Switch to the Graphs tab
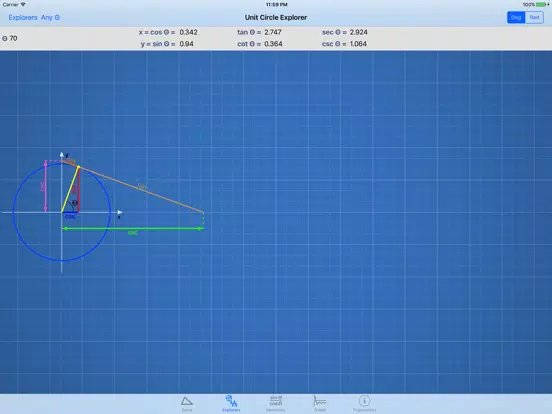Screen dimensions: 552x414 coord(320,403)
